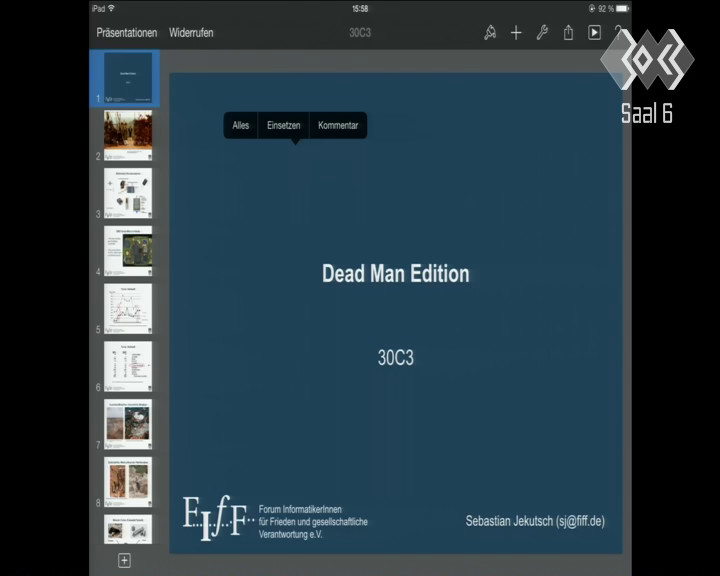Screen dimensions: 720x576
Task: Select the Sebastian Jekutsch author text
Action: tap(535, 521)
